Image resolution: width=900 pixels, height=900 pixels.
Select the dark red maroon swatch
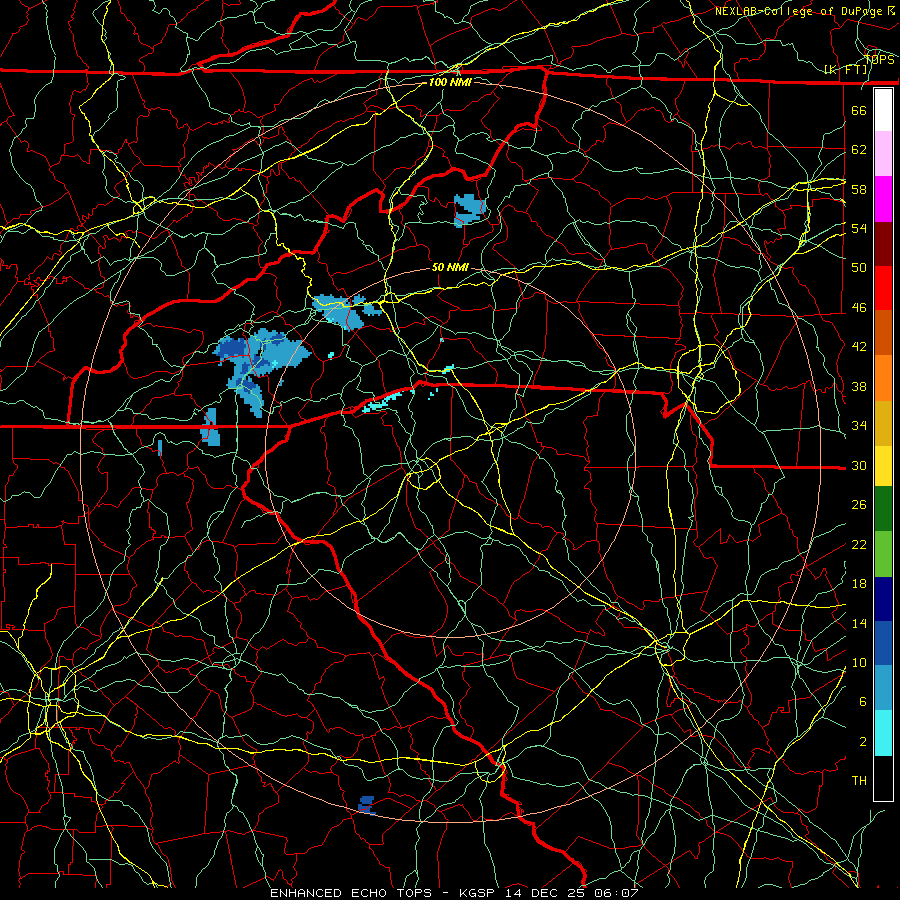[883, 244]
